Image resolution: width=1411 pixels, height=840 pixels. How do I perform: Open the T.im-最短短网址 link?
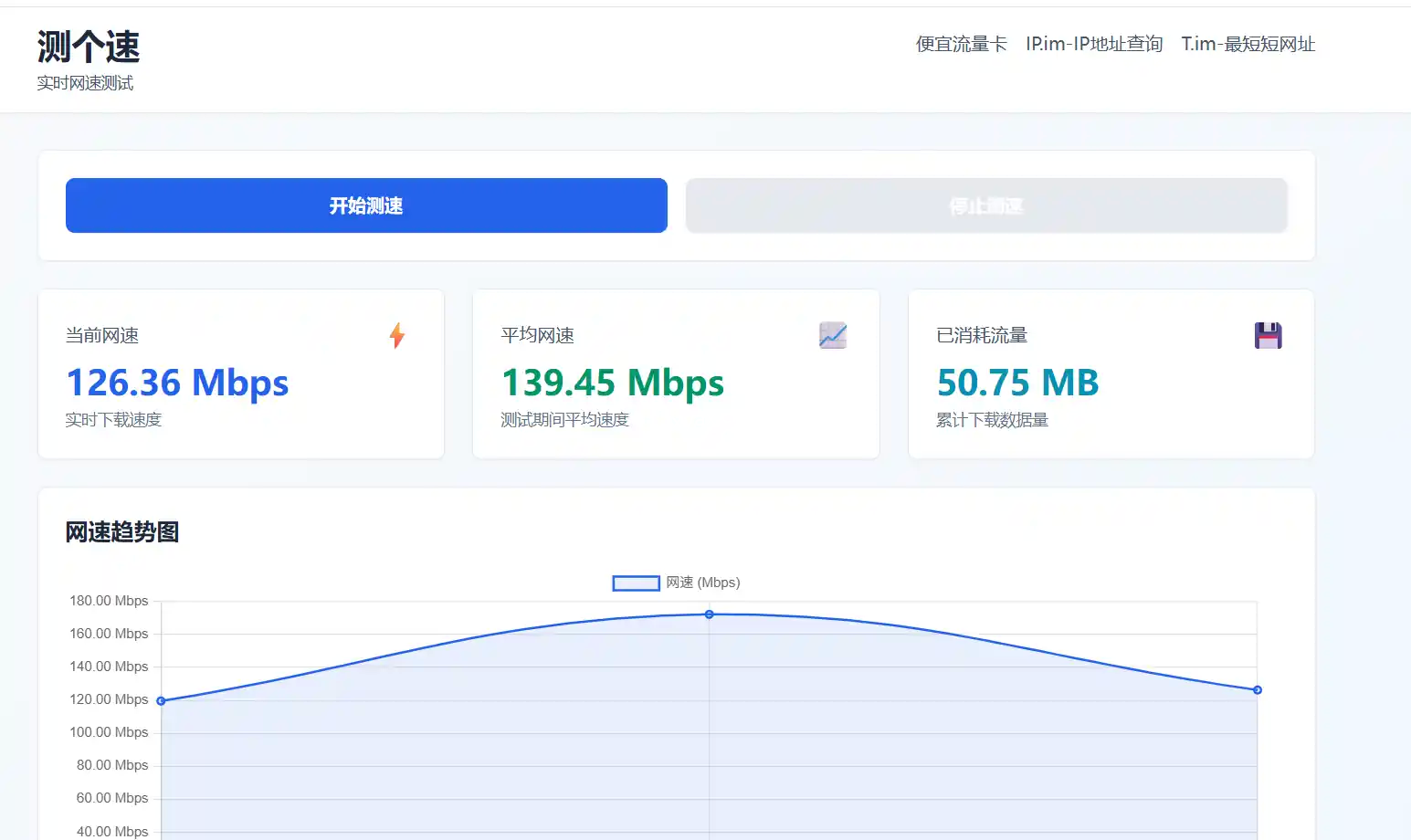point(1248,44)
